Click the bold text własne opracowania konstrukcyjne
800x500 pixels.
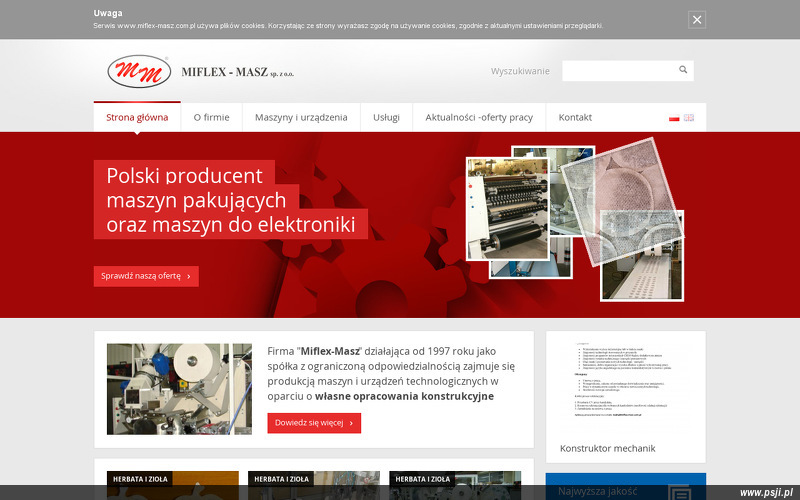coord(404,396)
